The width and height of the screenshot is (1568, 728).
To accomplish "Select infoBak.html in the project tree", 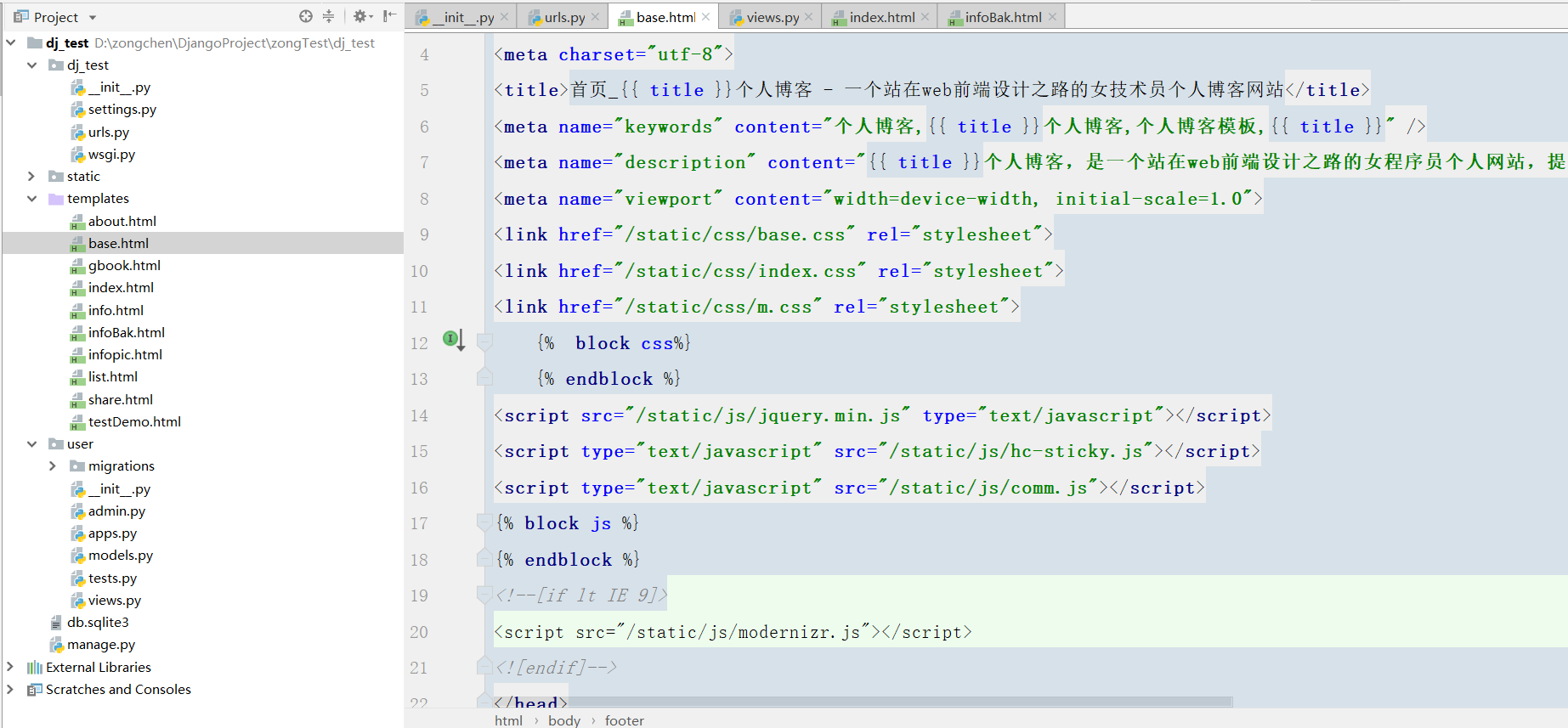I will pyautogui.click(x=127, y=333).
